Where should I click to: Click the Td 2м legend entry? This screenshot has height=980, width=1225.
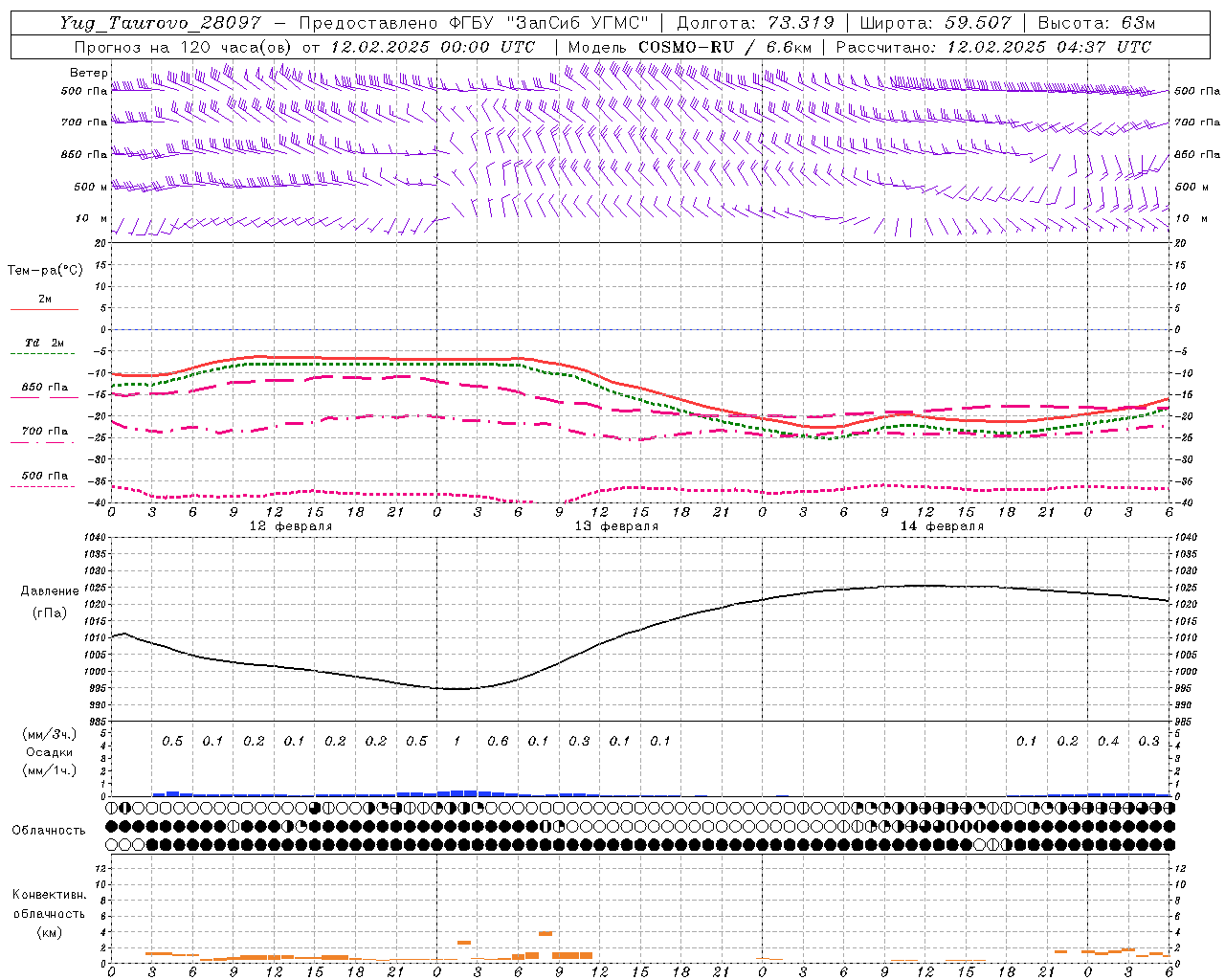point(45,343)
